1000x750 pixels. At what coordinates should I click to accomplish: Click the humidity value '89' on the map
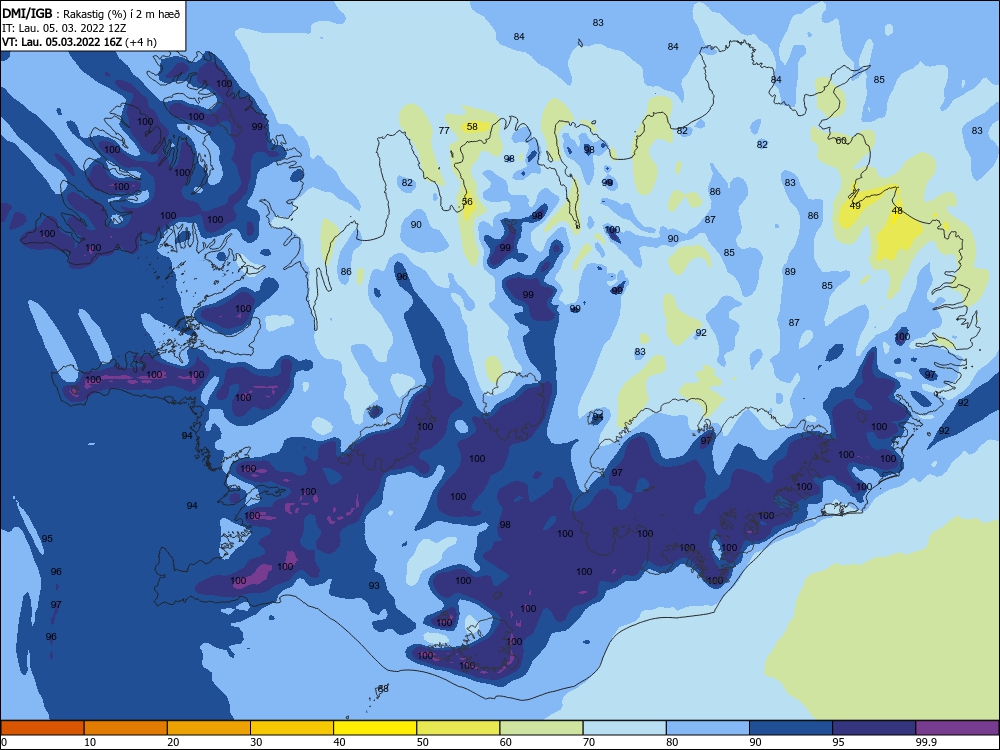790,272
